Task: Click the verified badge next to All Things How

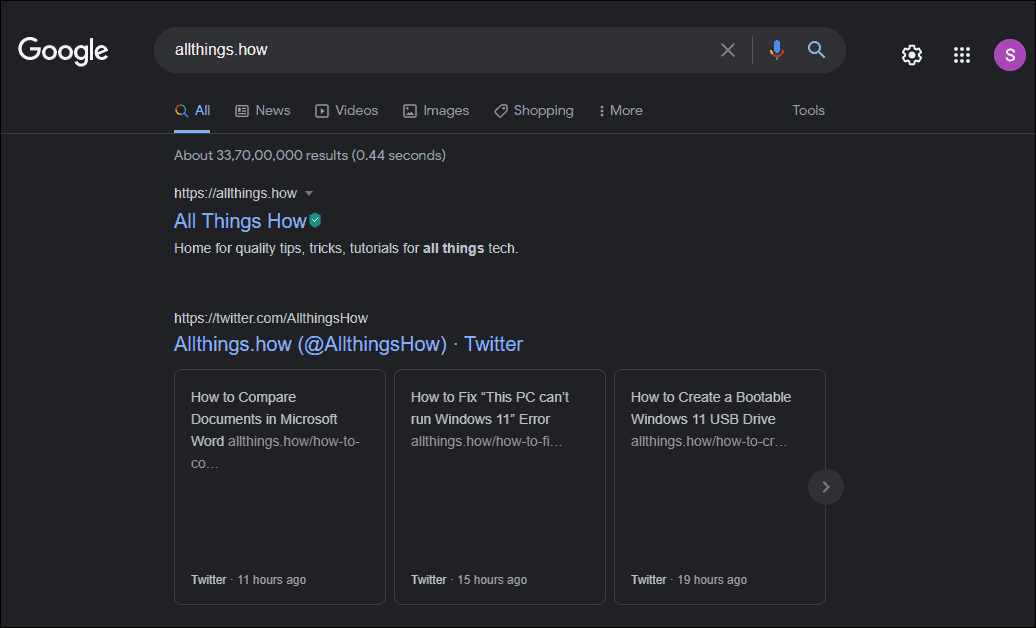Action: tap(314, 220)
